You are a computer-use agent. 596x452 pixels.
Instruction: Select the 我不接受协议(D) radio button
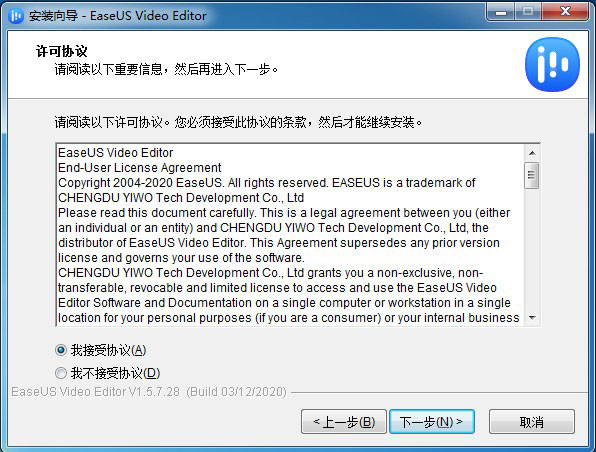pos(61,373)
